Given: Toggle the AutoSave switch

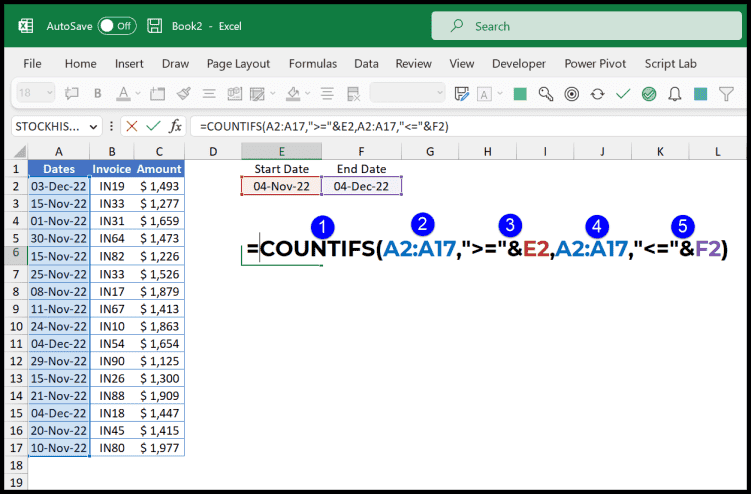Looking at the screenshot, I should (117, 26).
